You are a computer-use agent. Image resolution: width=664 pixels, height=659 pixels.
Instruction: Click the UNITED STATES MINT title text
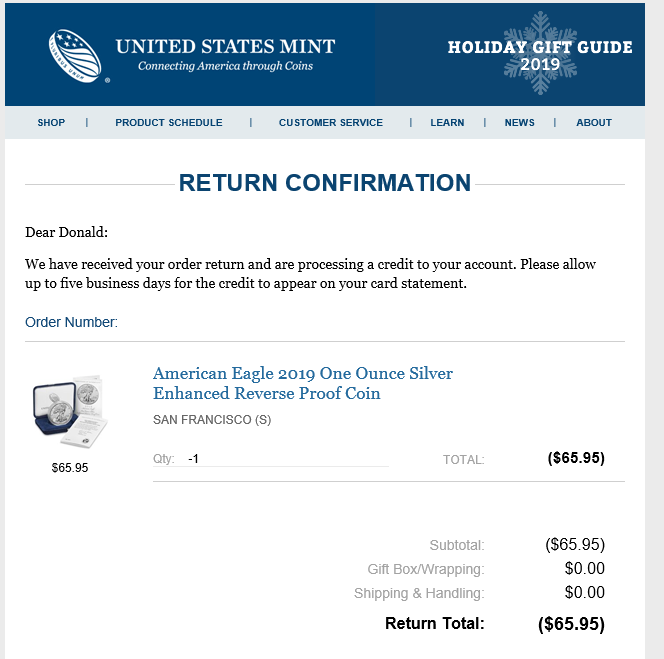(x=225, y=47)
